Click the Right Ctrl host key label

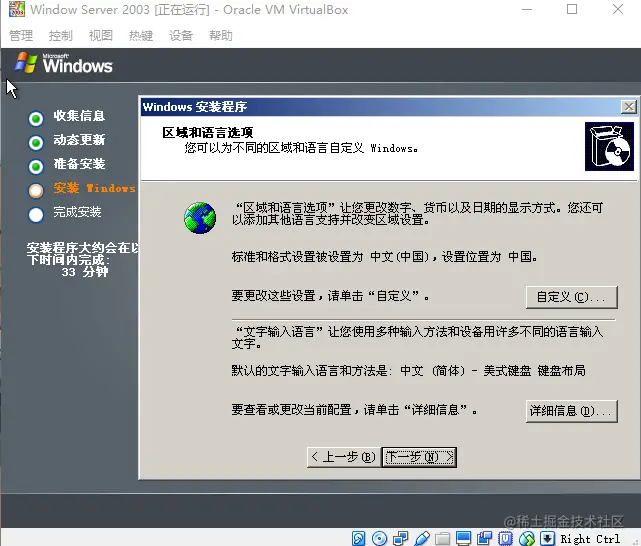[590, 539]
